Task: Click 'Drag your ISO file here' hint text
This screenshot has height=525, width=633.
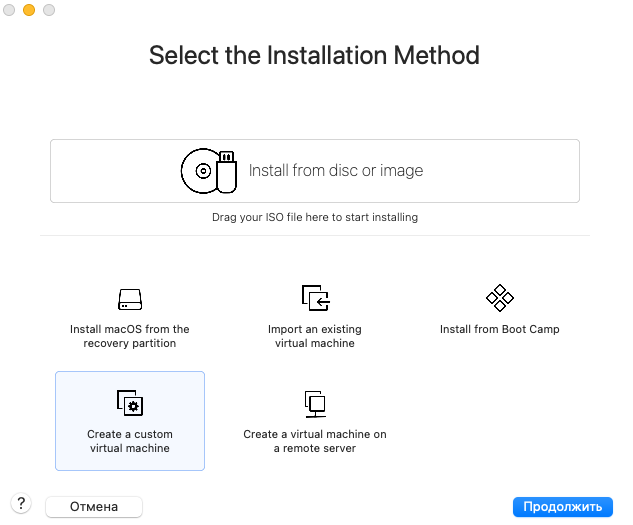Action: 315,217
